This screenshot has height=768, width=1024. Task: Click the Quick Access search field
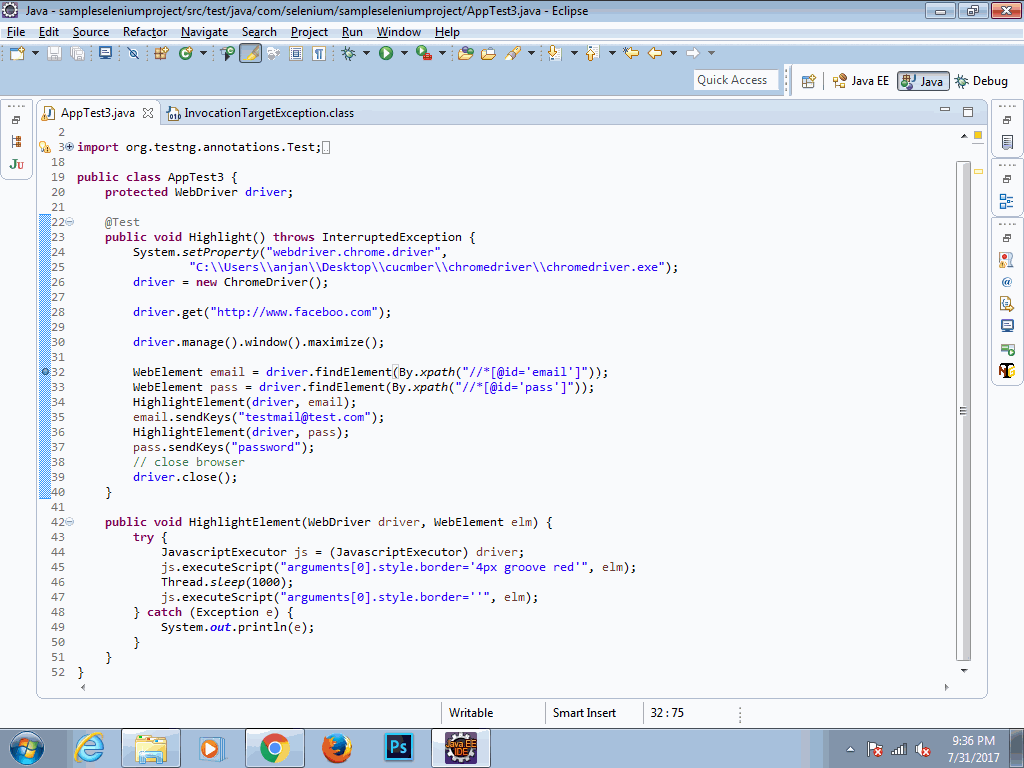click(735, 80)
